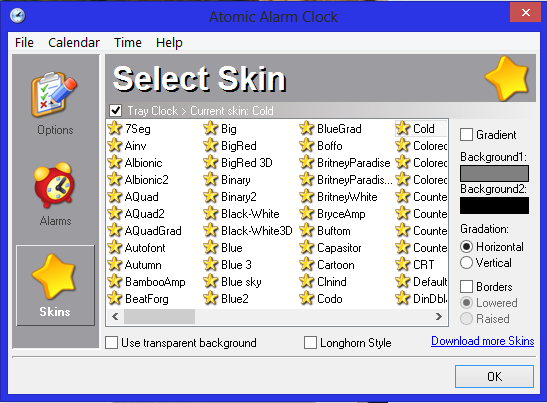Select the AQuad2 skin name

144,214
